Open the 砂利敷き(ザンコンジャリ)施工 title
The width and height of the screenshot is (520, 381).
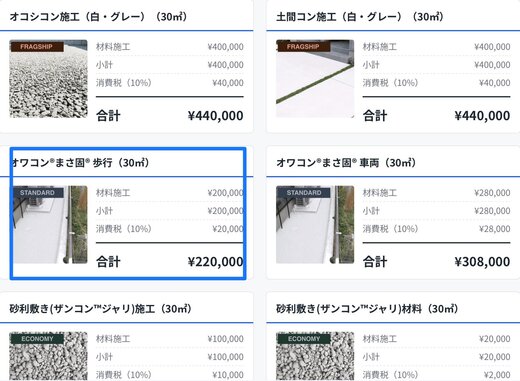(100, 309)
